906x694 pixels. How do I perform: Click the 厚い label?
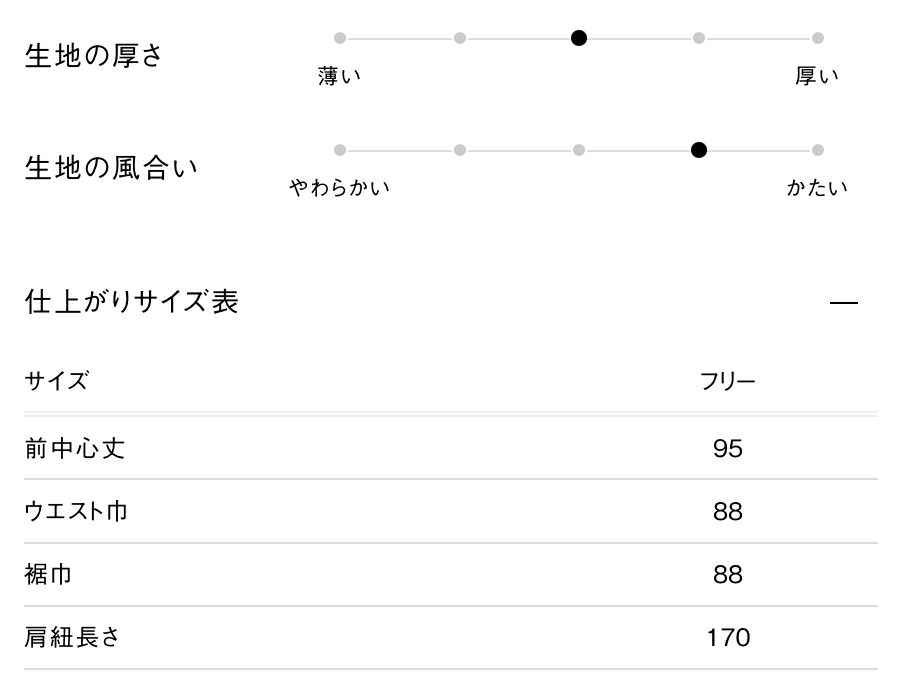pyautogui.click(x=817, y=76)
